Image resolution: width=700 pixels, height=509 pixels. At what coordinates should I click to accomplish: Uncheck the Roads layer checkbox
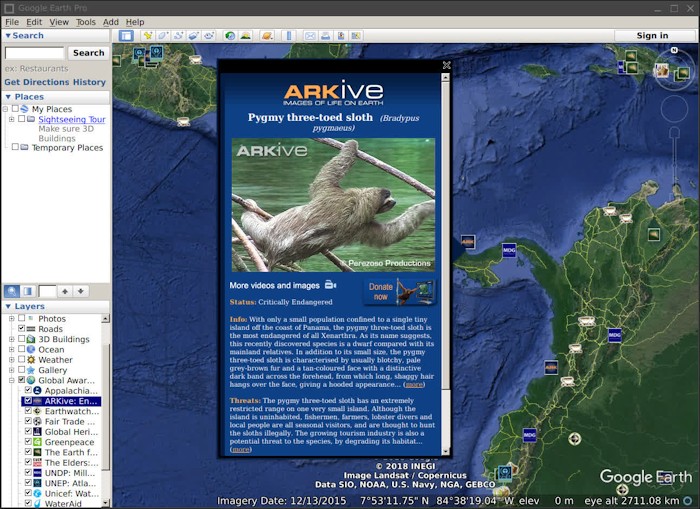click(x=21, y=329)
